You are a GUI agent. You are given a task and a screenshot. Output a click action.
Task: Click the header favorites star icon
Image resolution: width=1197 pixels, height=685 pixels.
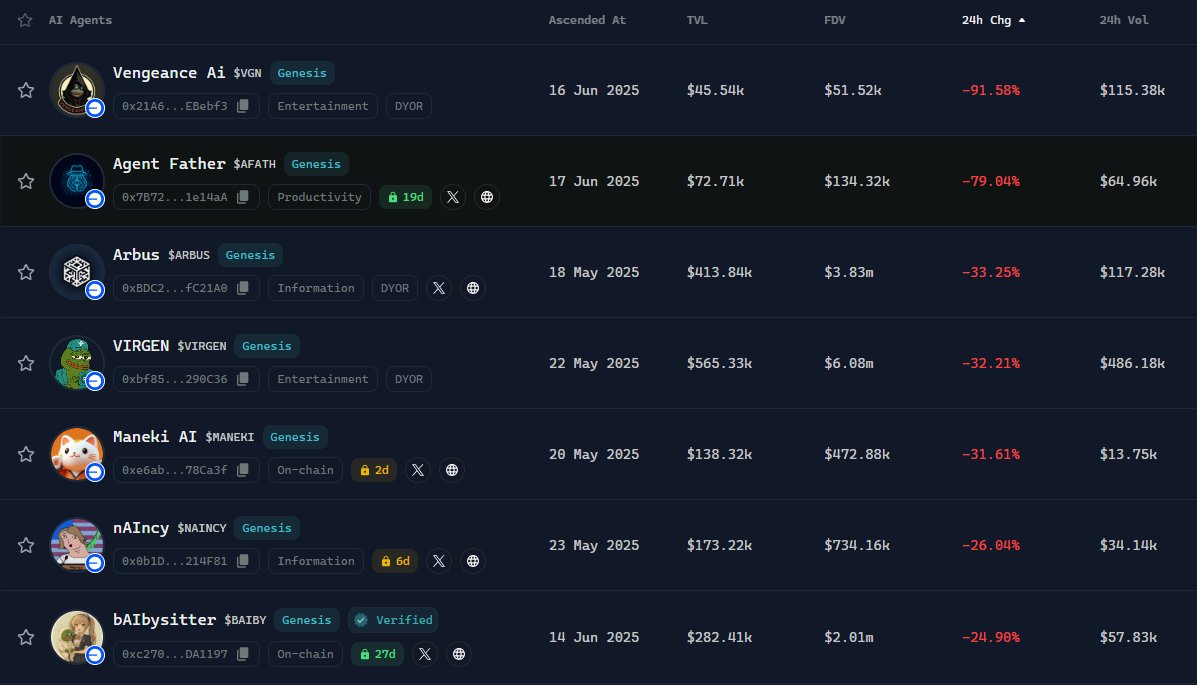(x=25, y=20)
